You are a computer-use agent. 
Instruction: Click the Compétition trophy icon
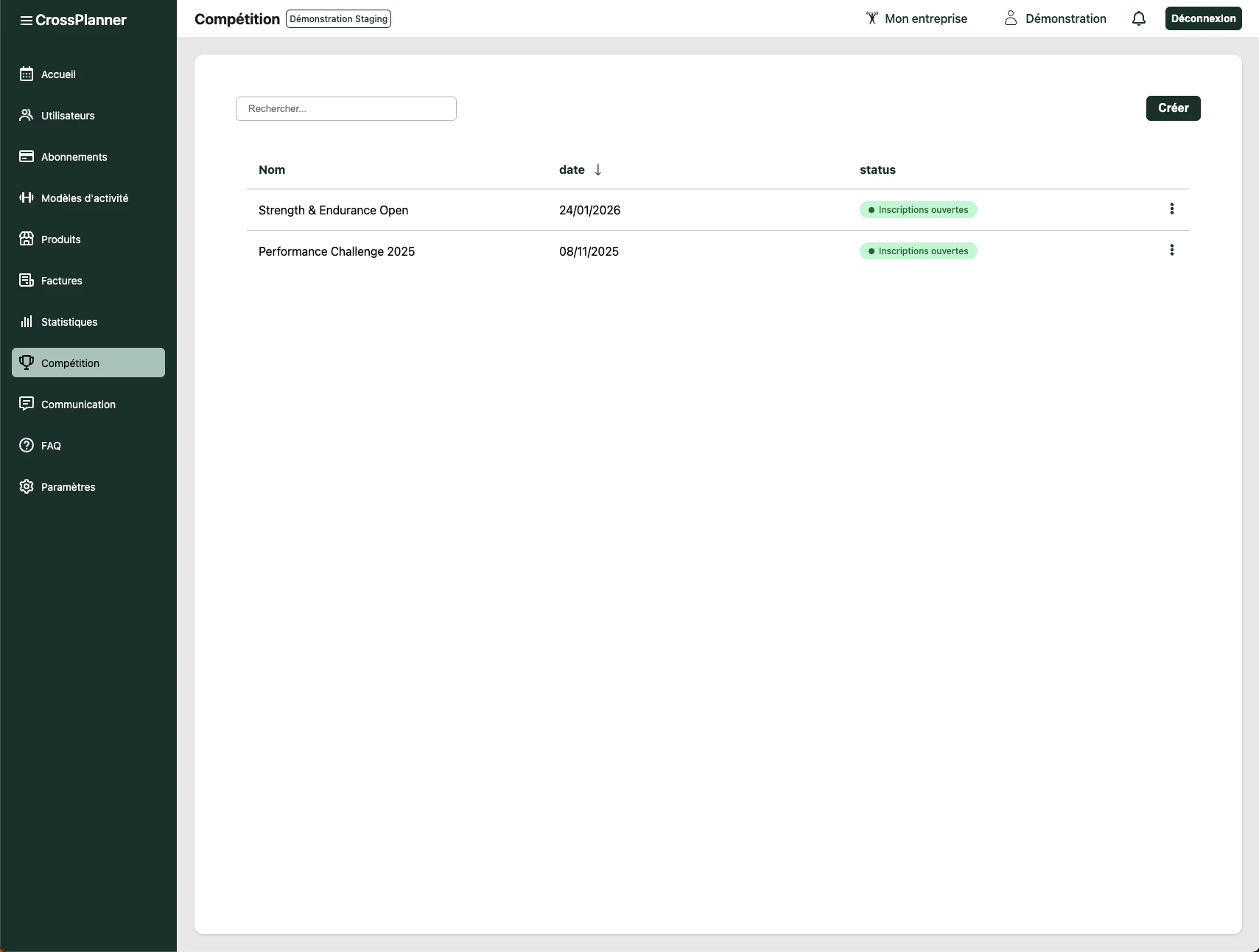tap(27, 363)
